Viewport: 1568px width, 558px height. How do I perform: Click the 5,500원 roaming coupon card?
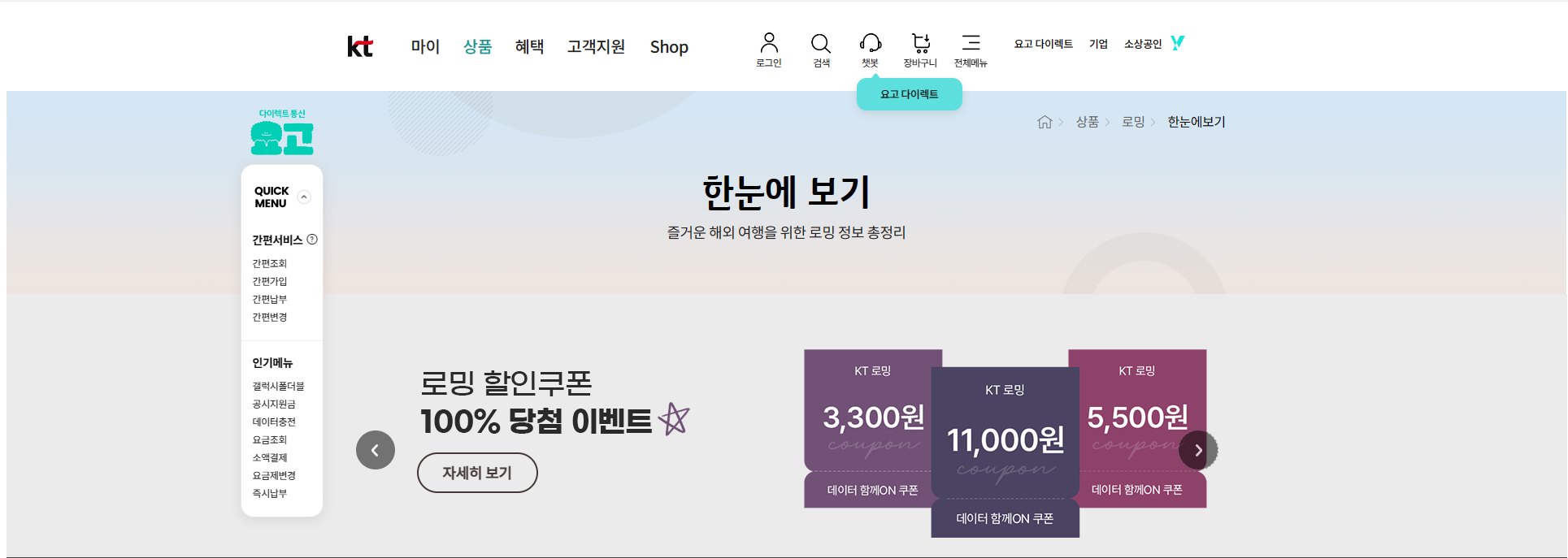click(1138, 429)
